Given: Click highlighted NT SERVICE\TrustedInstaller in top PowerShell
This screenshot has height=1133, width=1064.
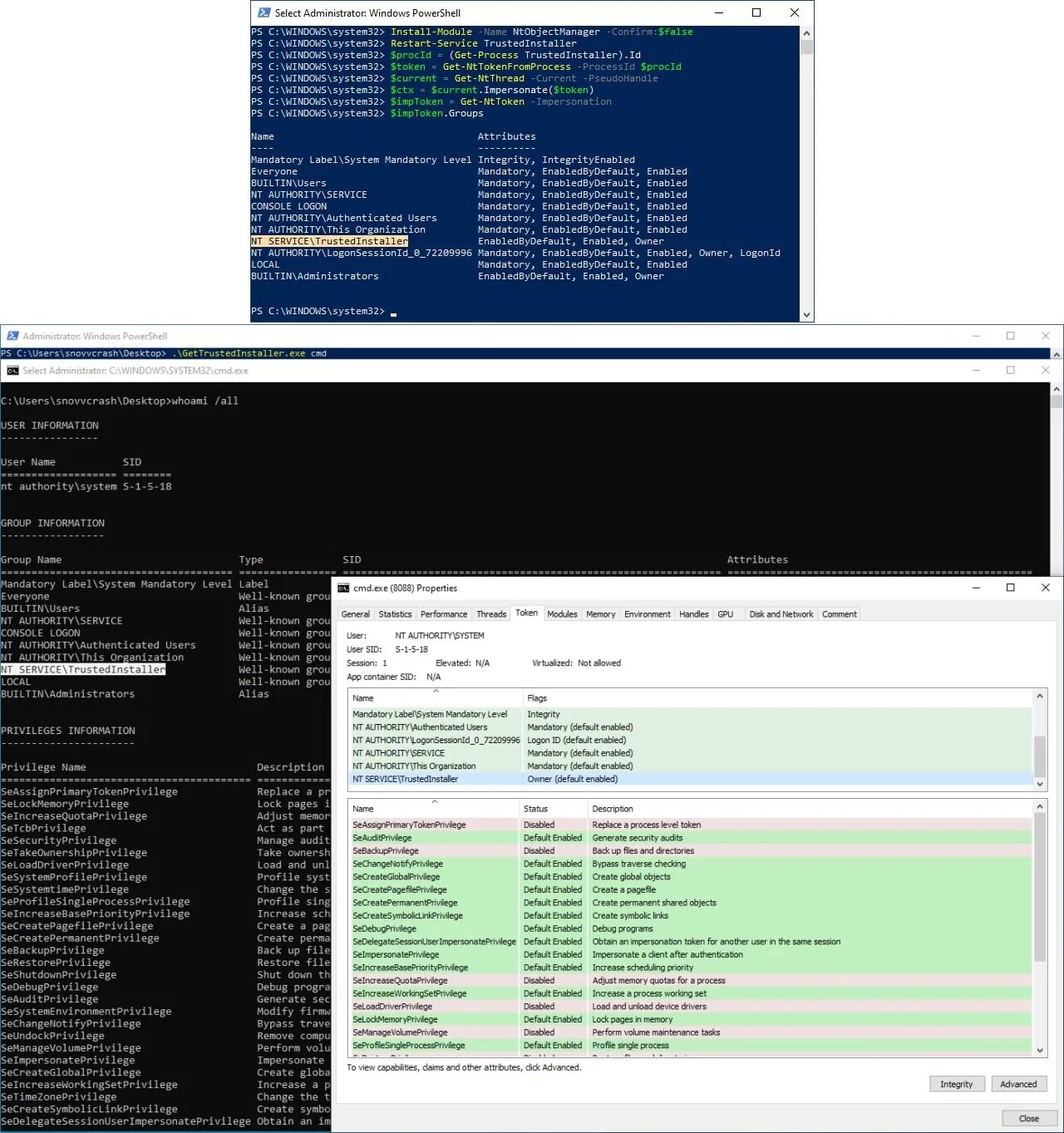Looking at the screenshot, I should pyautogui.click(x=330, y=241).
